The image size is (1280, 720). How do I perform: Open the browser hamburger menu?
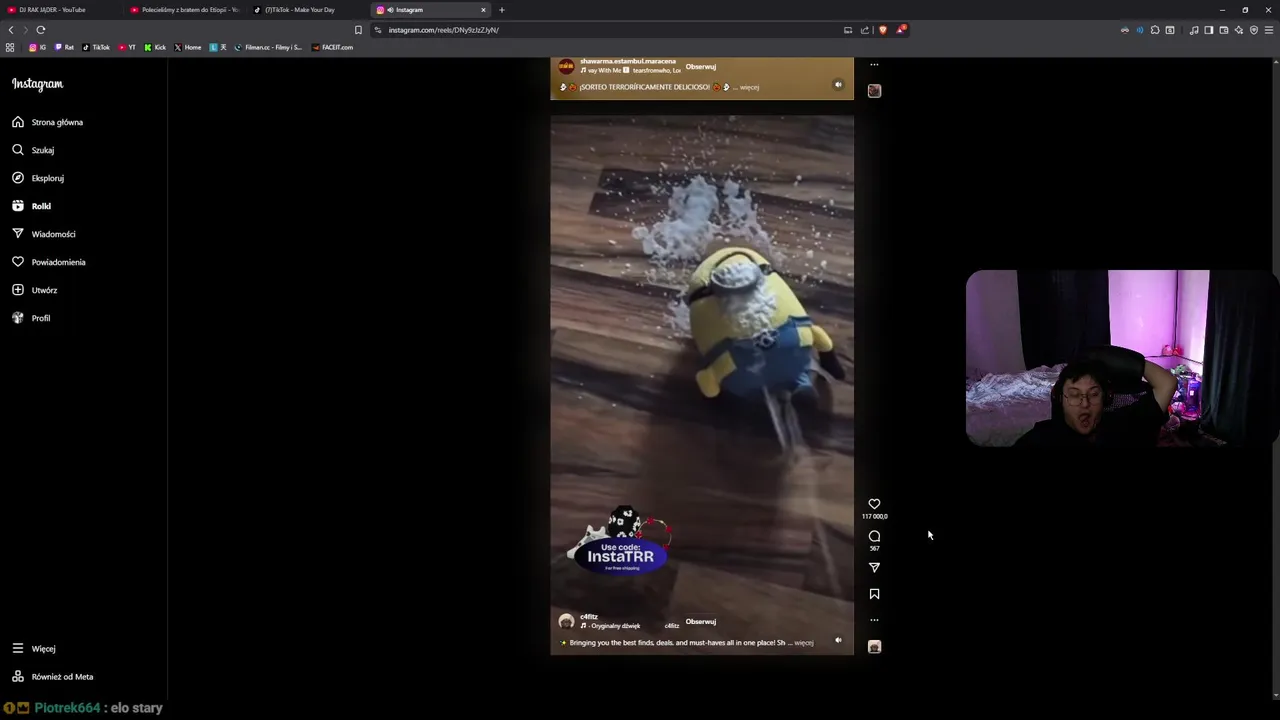tap(1269, 30)
